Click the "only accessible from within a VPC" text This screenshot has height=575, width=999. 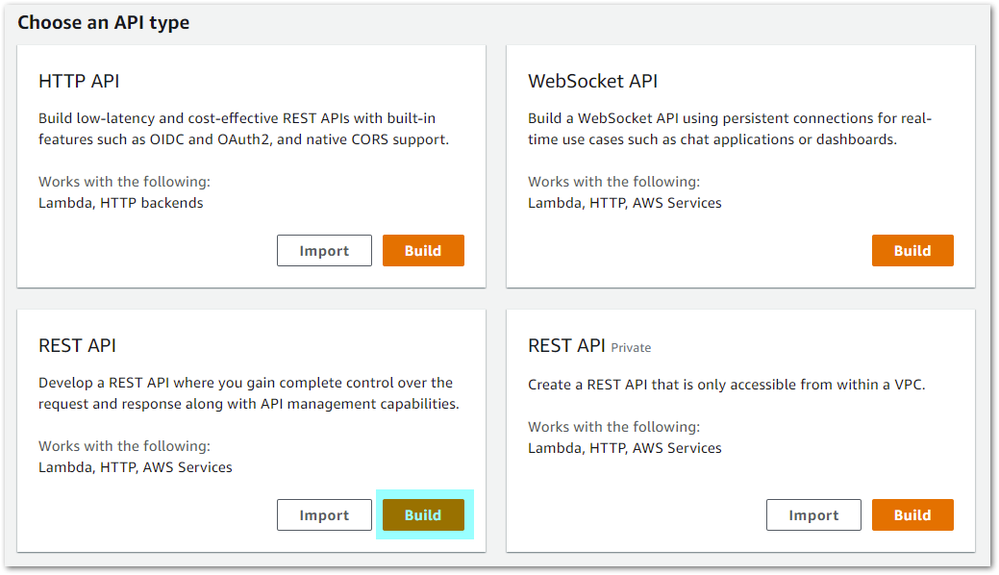(x=727, y=383)
